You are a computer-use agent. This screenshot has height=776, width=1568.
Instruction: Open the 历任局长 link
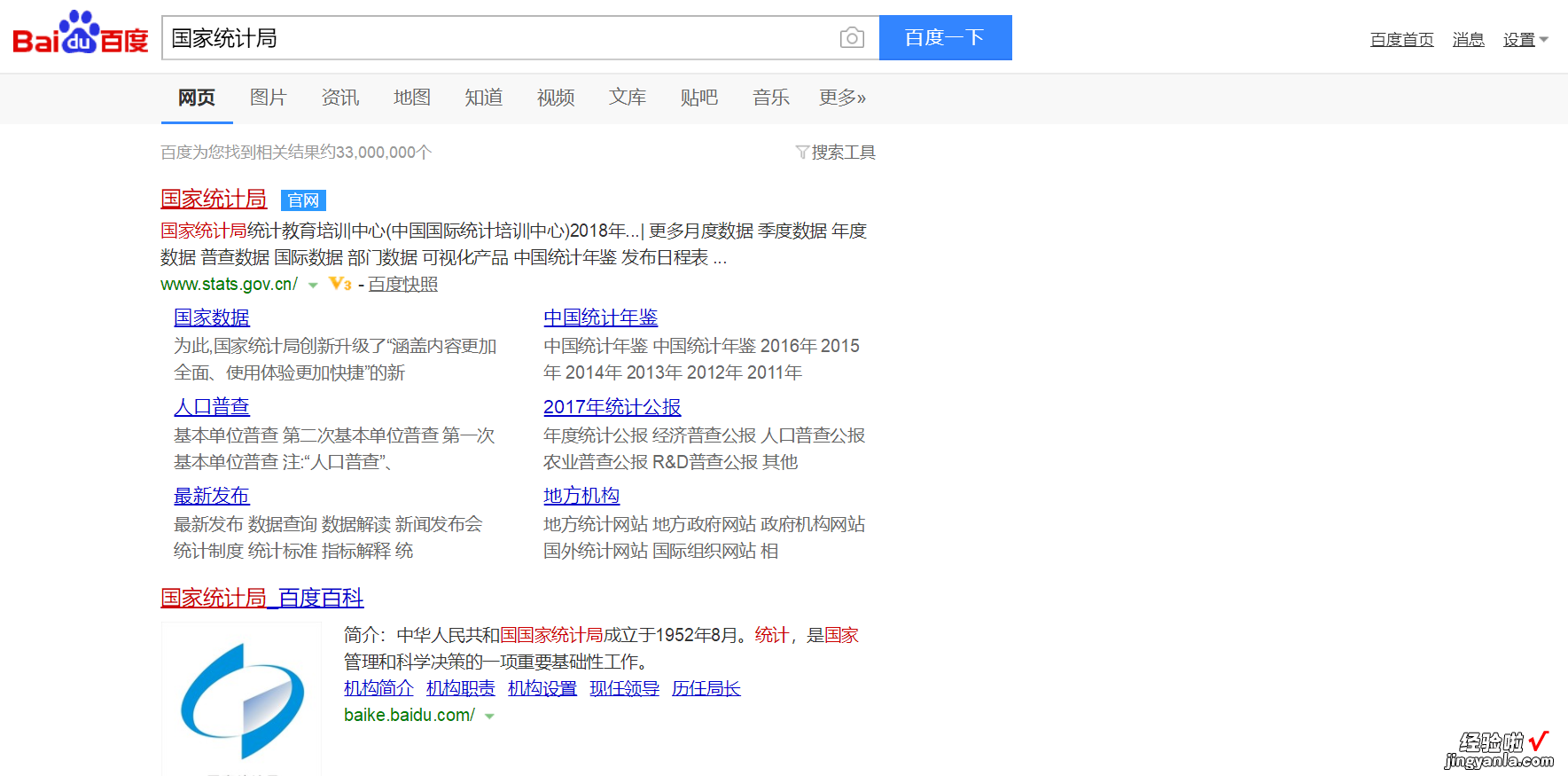point(706,688)
